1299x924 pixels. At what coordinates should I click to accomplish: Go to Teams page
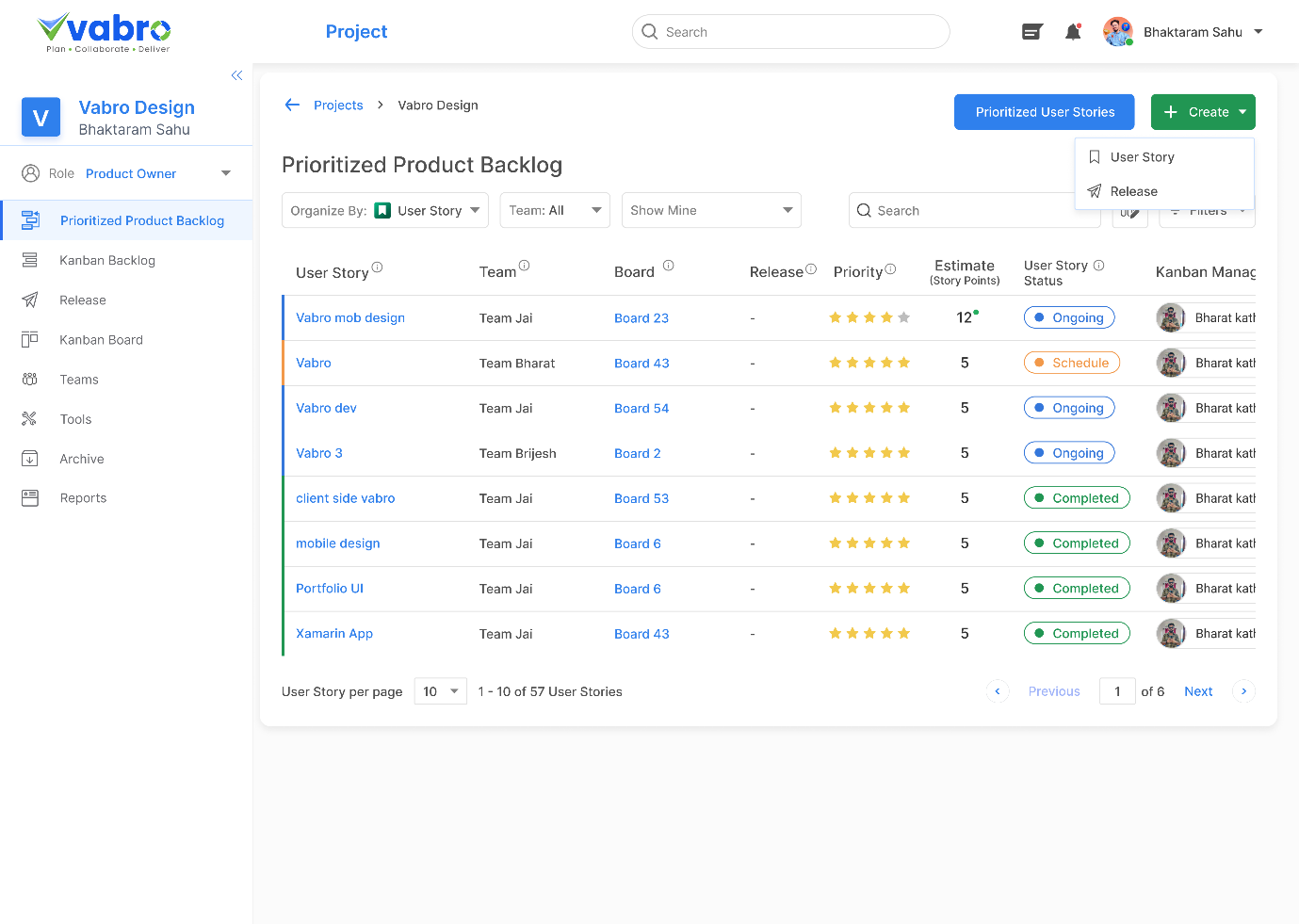pyautogui.click(x=79, y=380)
